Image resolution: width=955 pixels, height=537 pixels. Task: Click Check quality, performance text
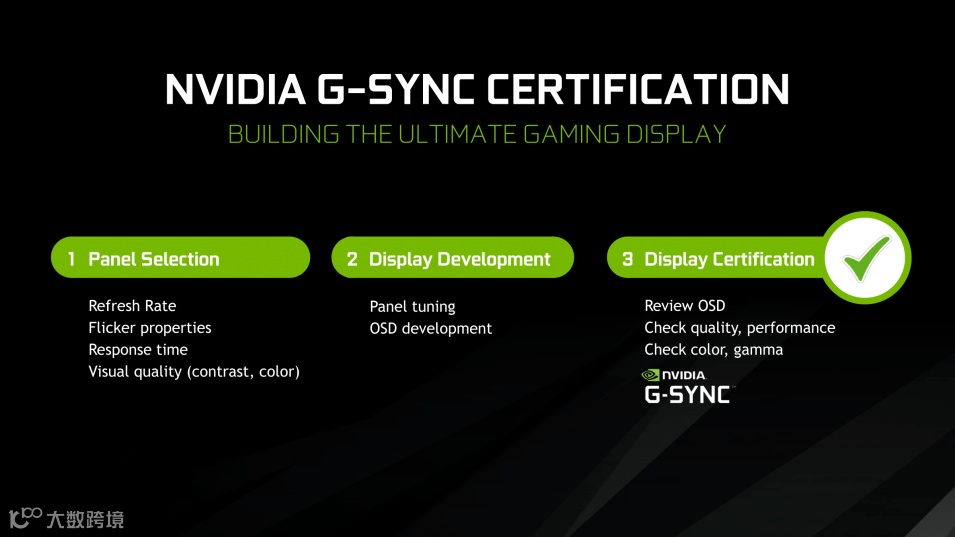(x=740, y=328)
